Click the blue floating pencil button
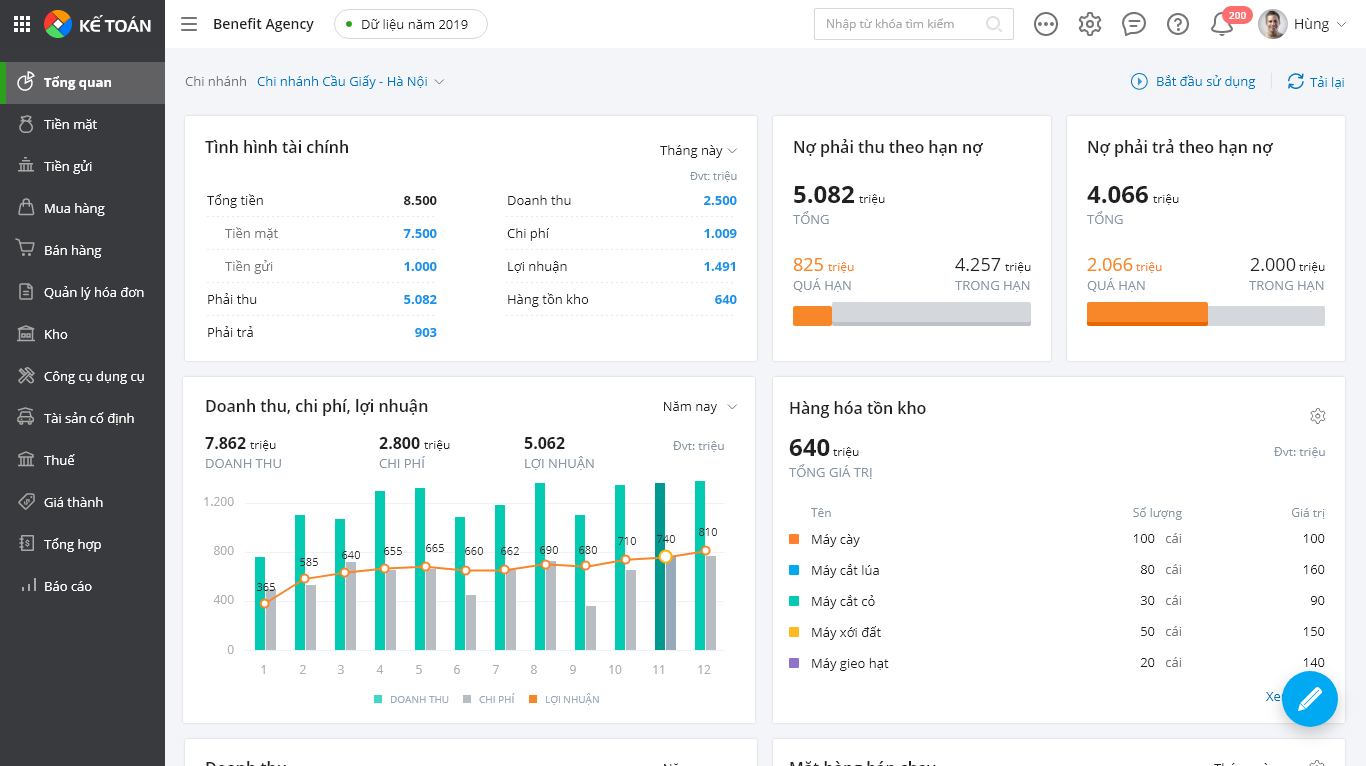The width and height of the screenshot is (1366, 766). pyautogui.click(x=1309, y=699)
